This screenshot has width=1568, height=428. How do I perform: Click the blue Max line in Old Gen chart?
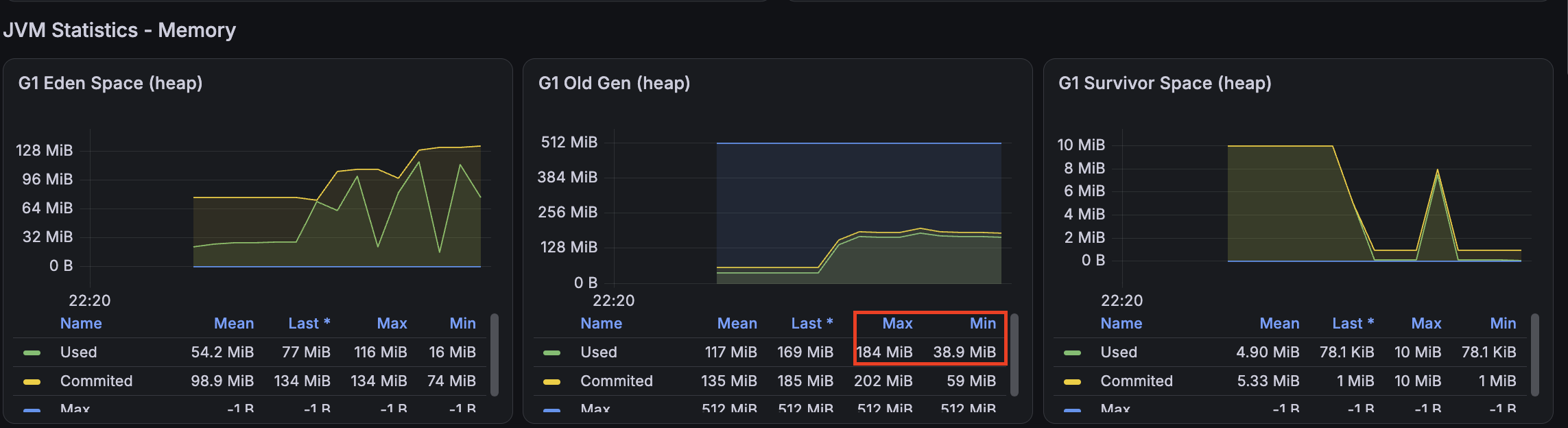[x=859, y=143]
